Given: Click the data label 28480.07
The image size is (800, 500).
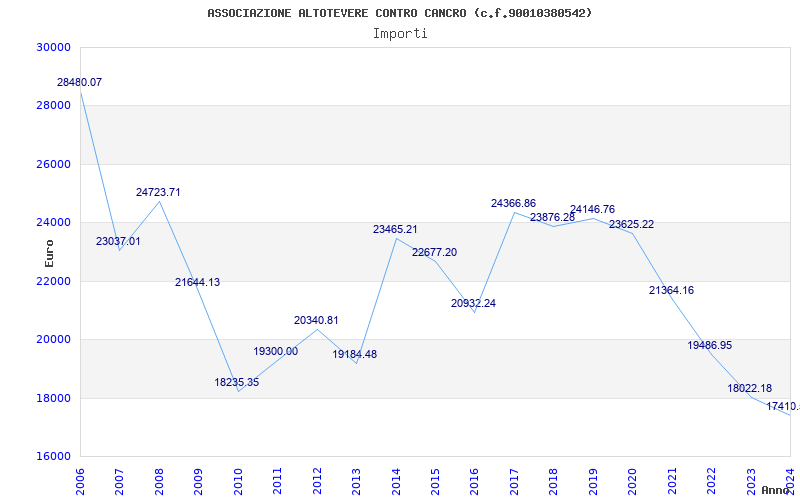Looking at the screenshot, I should (79, 82).
